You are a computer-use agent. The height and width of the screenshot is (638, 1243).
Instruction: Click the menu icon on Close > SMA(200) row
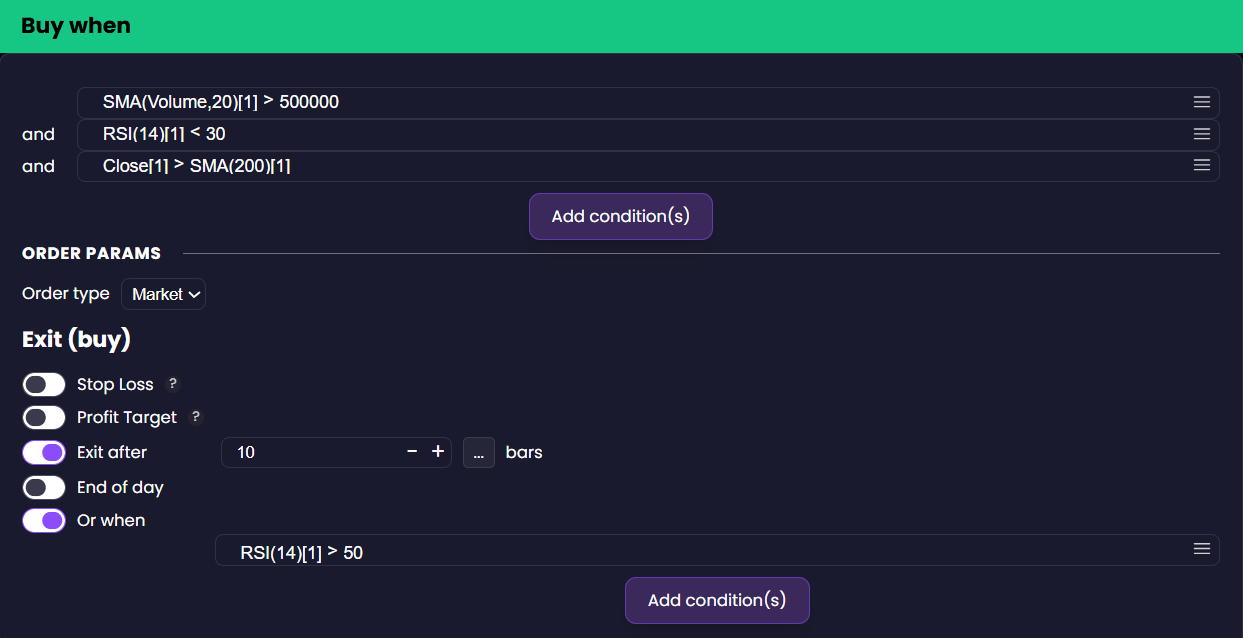[x=1201, y=166]
